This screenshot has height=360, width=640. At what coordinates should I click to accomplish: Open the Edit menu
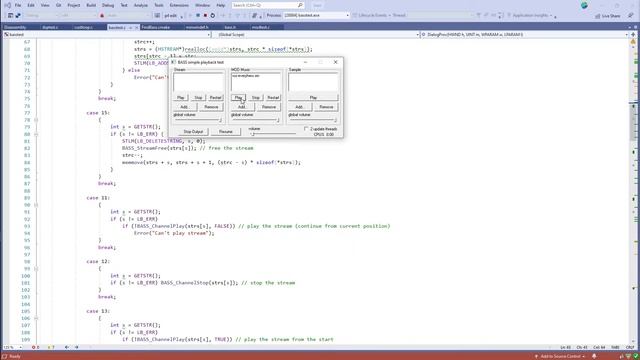(31, 5)
